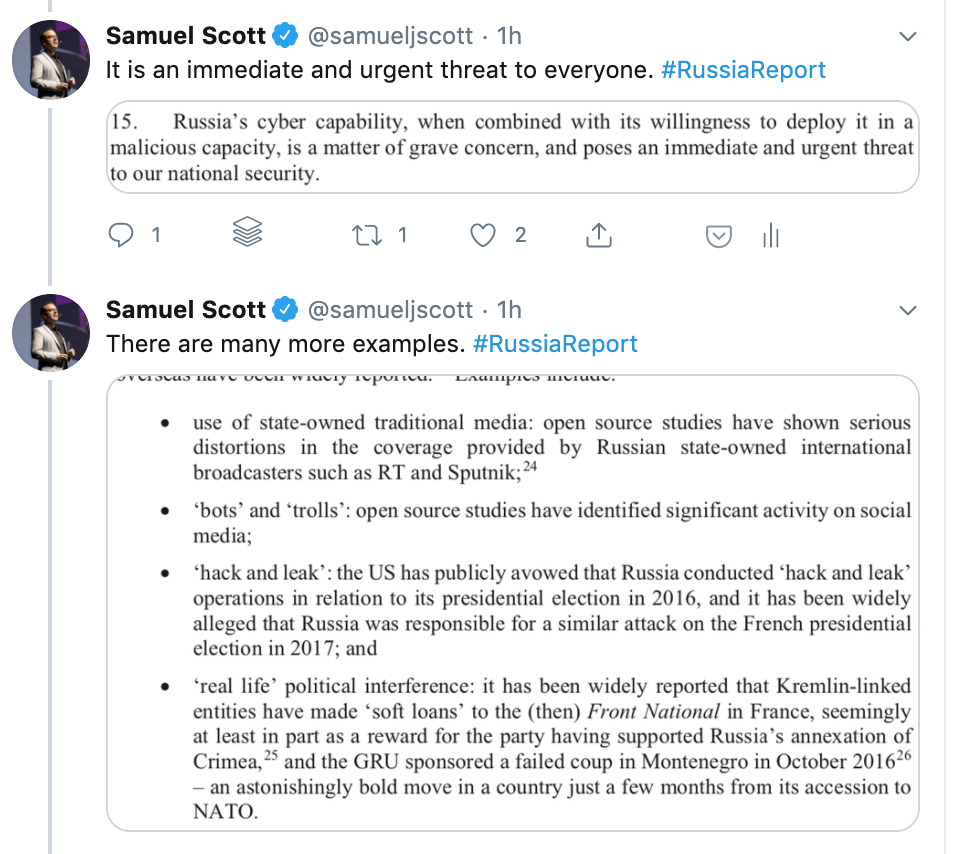Click Samuel Scott's avatar on the first tweet

click(51, 58)
